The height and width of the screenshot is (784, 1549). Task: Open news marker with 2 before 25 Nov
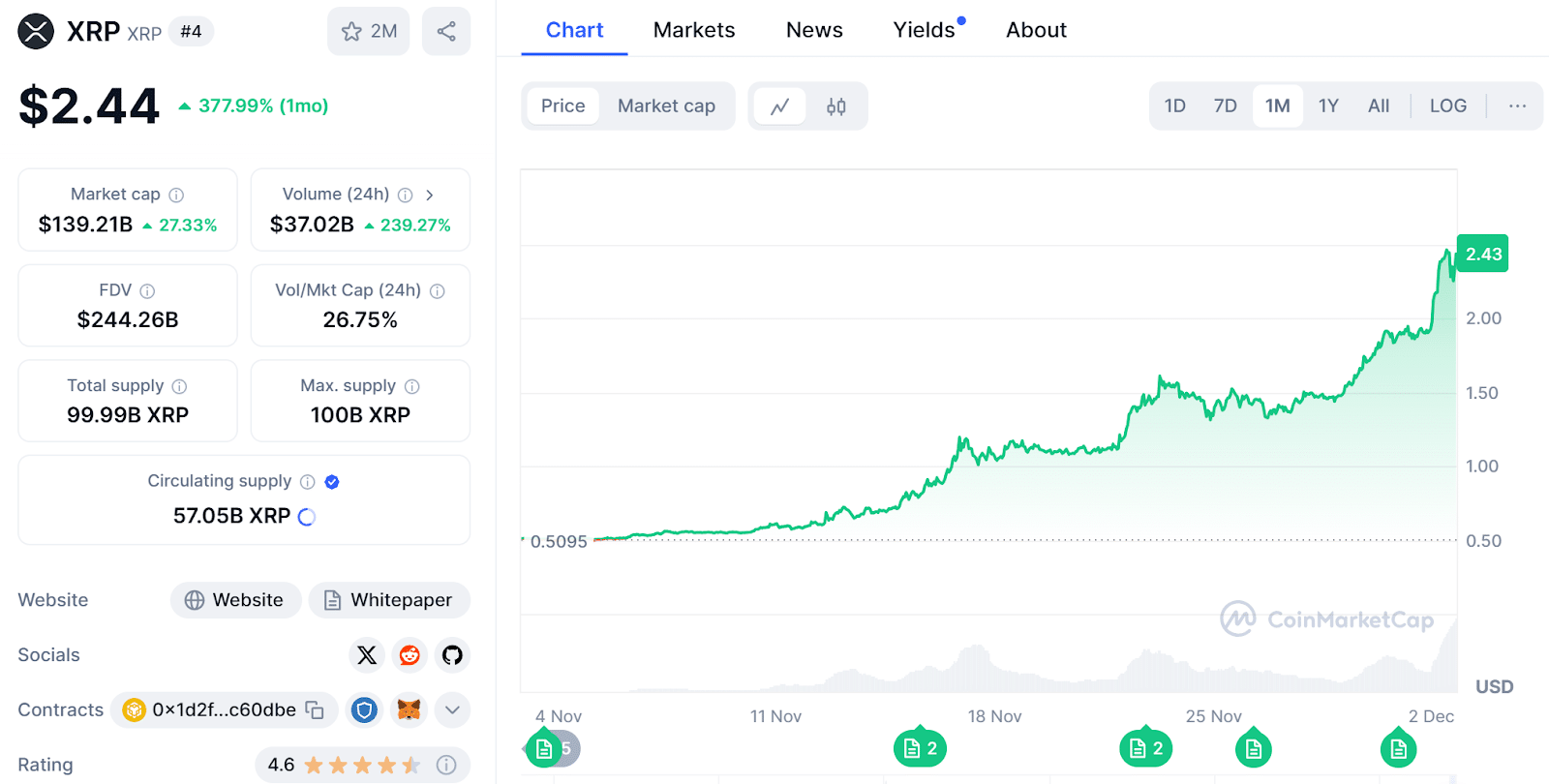tap(1146, 748)
